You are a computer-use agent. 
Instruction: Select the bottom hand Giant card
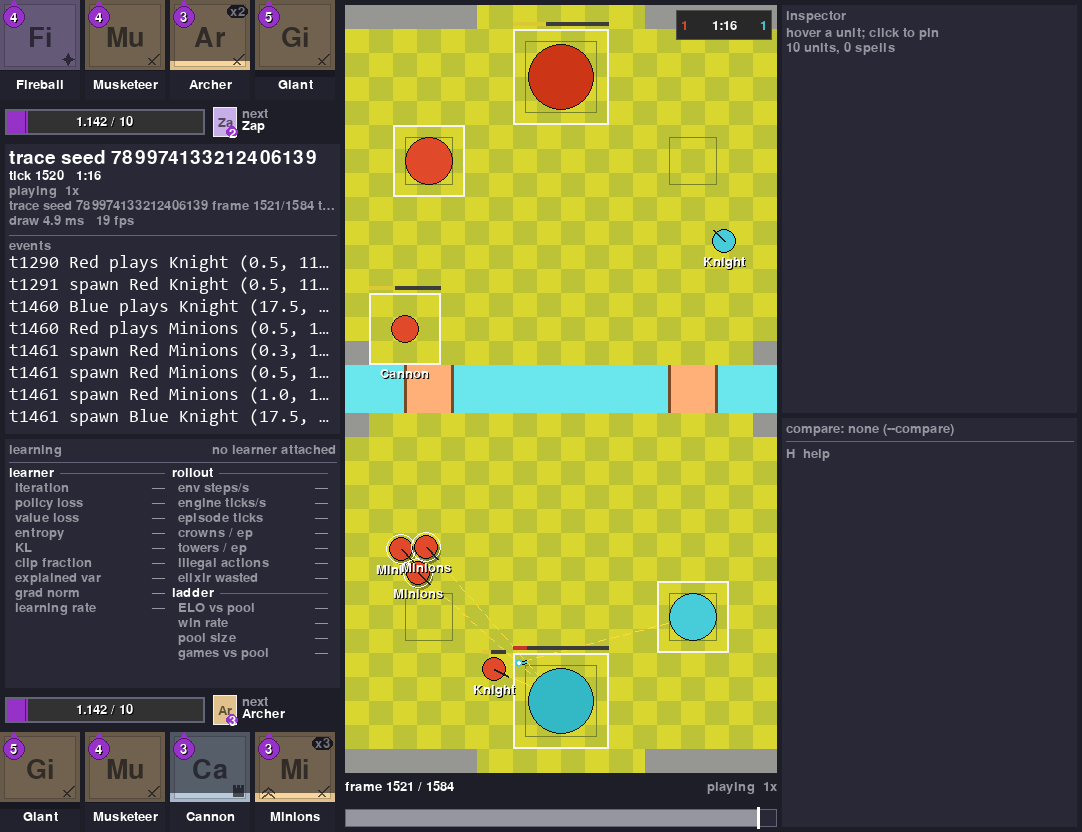coord(40,767)
